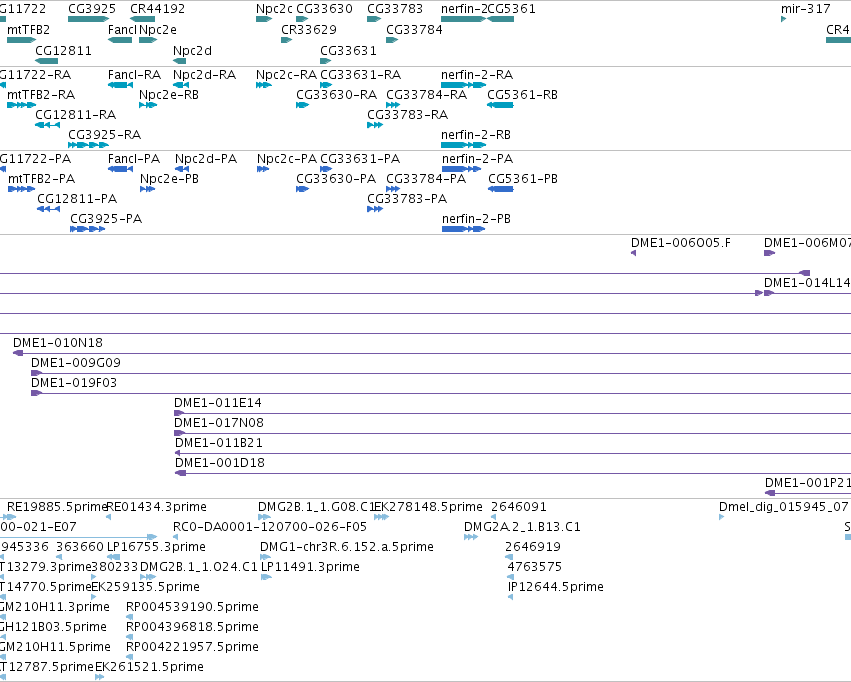Click the RE19885.5prime EST marker
The image size is (851, 682).
(10, 517)
